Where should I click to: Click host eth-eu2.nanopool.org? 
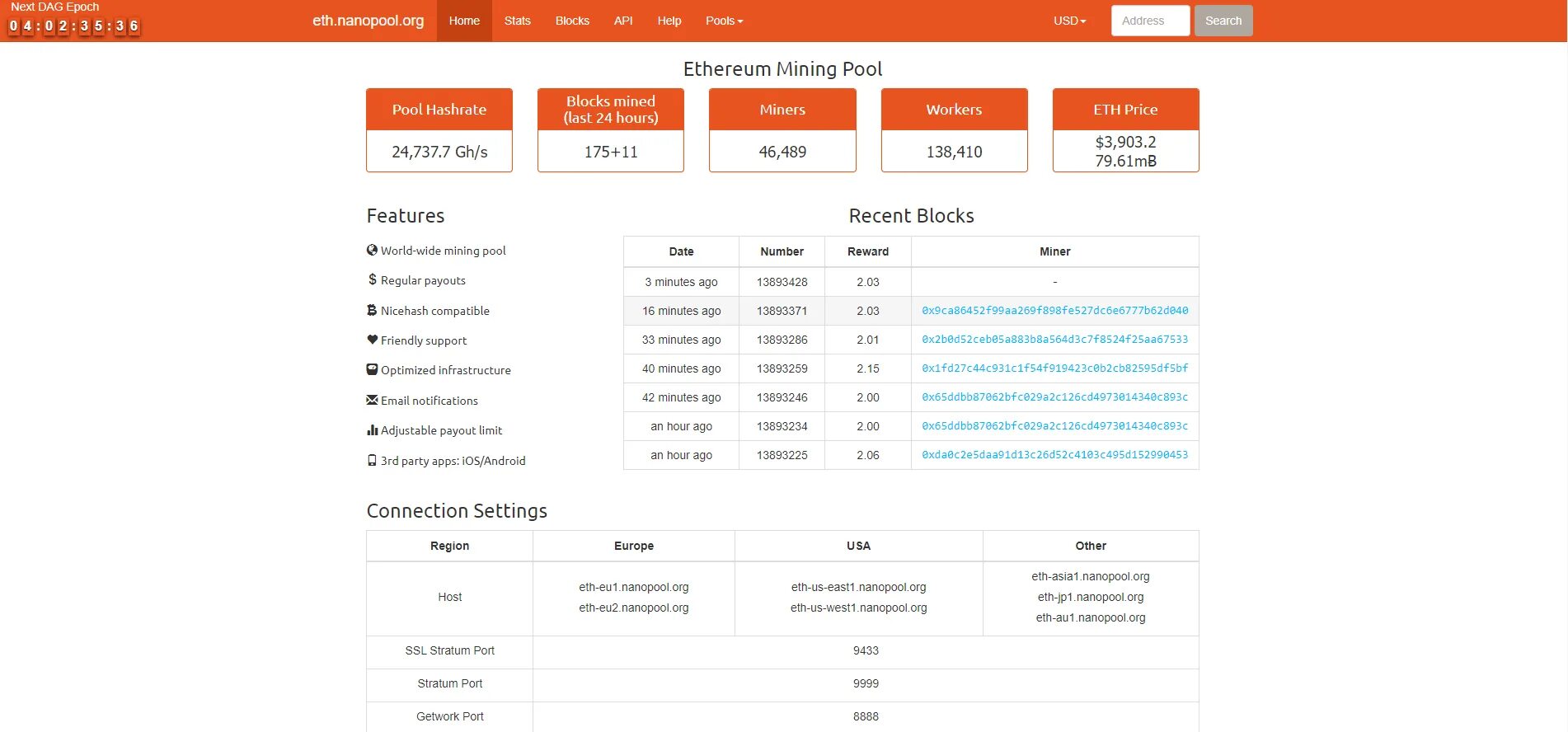coord(633,608)
